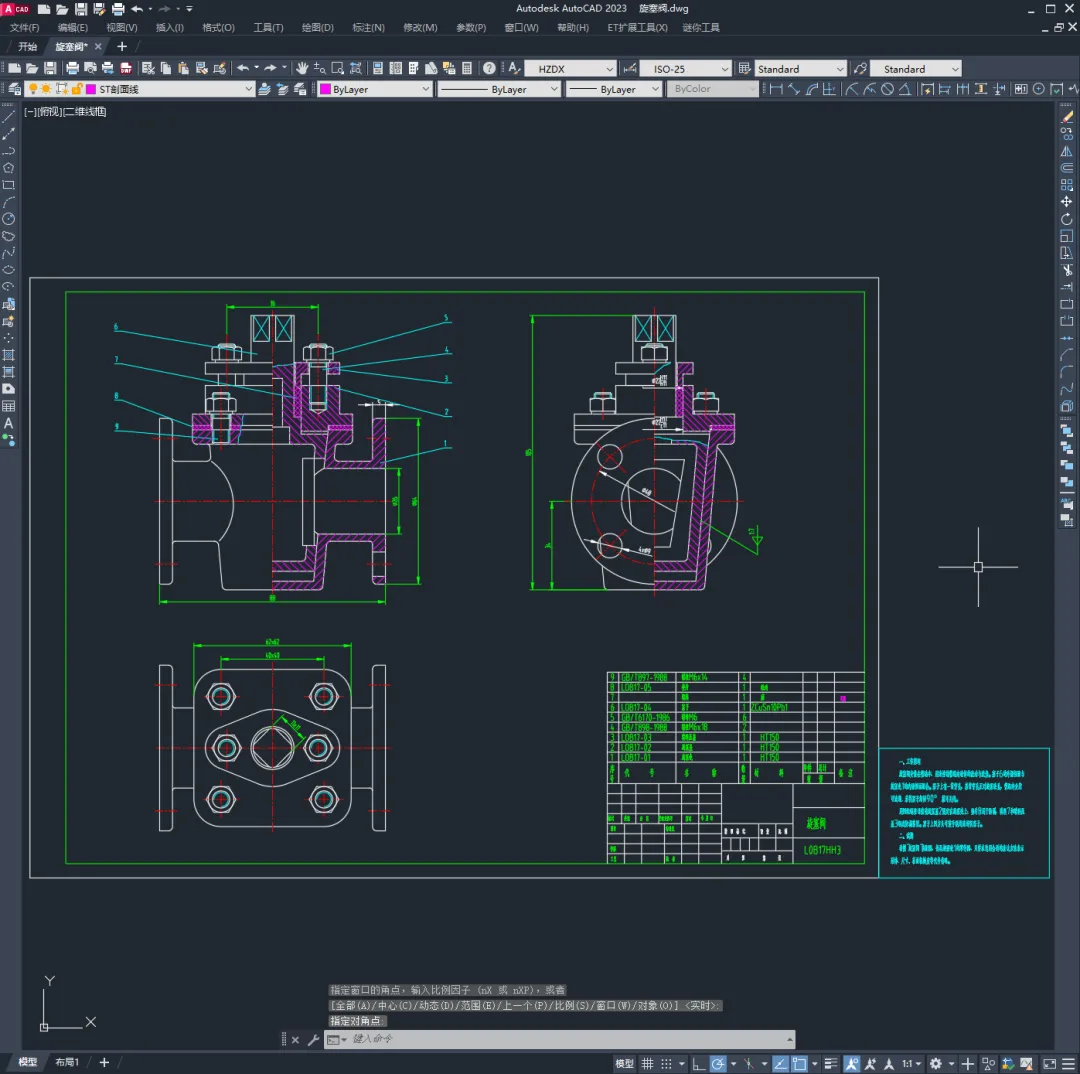This screenshot has width=1080, height=1074.
Task: Click the DWF export icon
Action: 126,68
